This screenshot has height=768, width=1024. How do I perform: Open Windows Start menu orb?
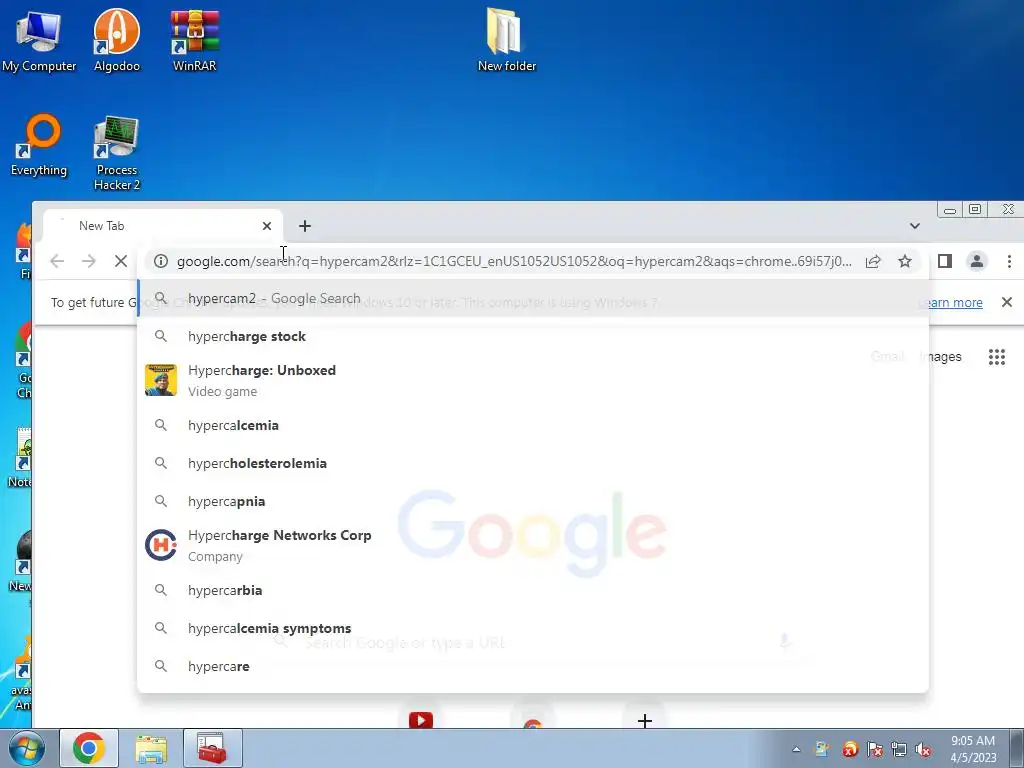(26, 748)
